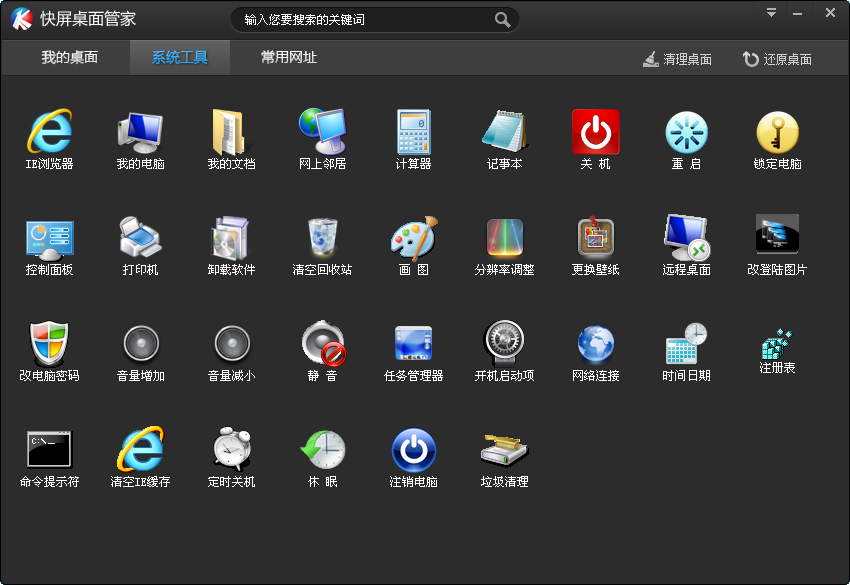Click 清空回收站 recycle bin icon
Screen dimensions: 850x585
(323, 237)
